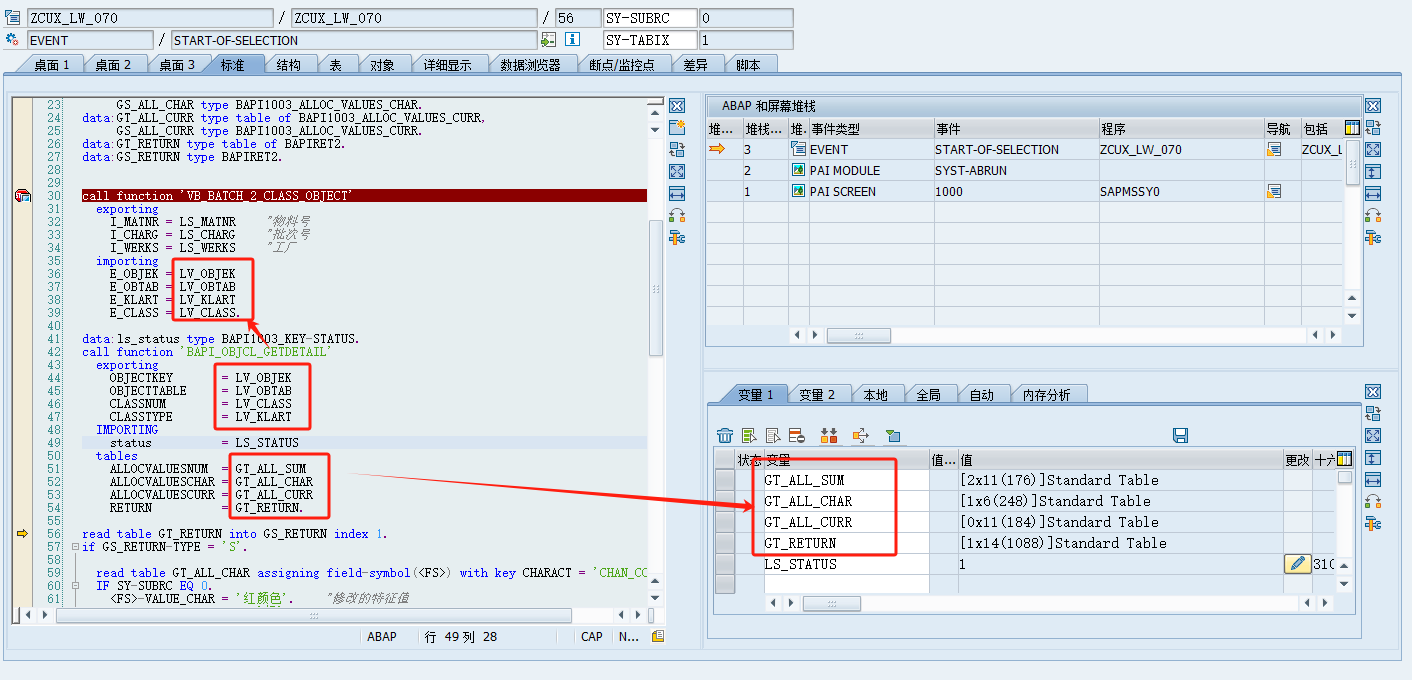This screenshot has width=1412, height=680.
Task: Click inside the SY-SUBRC value field
Action: click(x=745, y=16)
